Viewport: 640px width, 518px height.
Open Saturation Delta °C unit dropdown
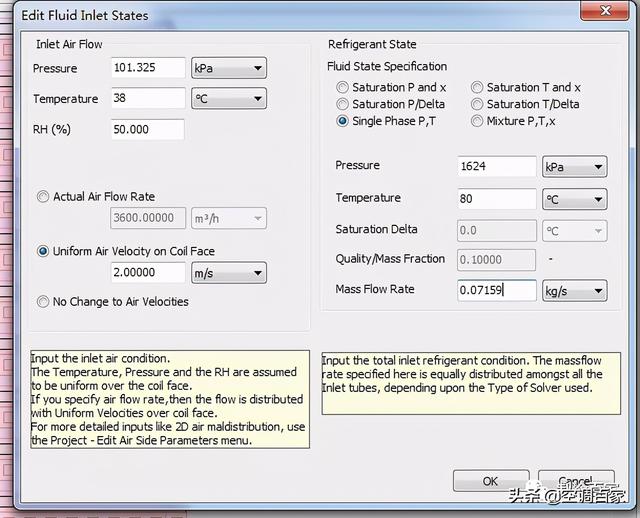(x=574, y=231)
